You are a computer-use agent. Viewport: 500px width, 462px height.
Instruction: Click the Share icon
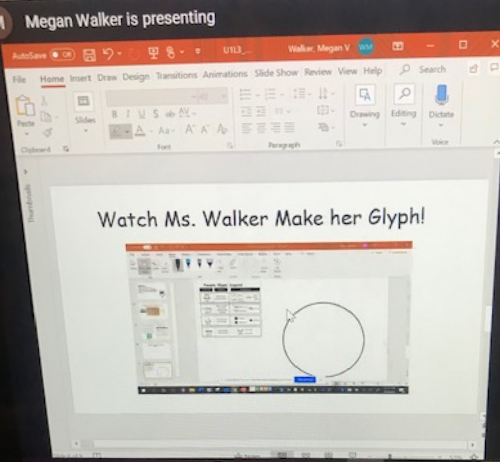coord(473,68)
